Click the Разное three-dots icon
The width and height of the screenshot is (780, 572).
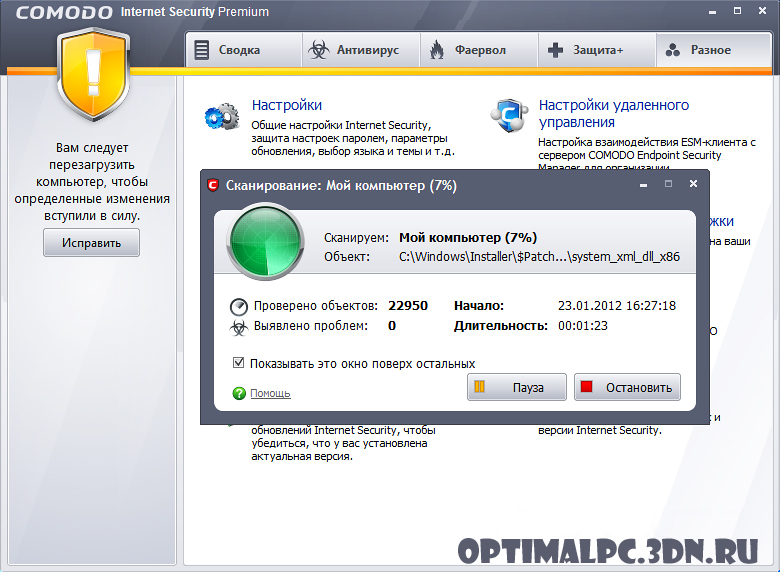673,50
